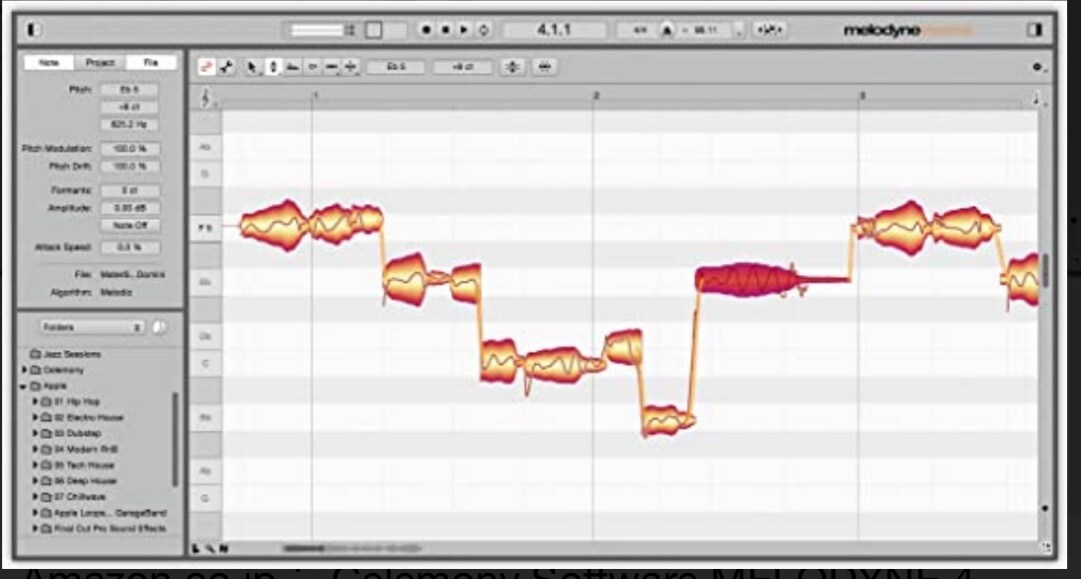Viewport: 1081px width, 579px height.
Task: Select the Final Cut Pro Sound Effects folder
Action: pyautogui.click(x=103, y=529)
